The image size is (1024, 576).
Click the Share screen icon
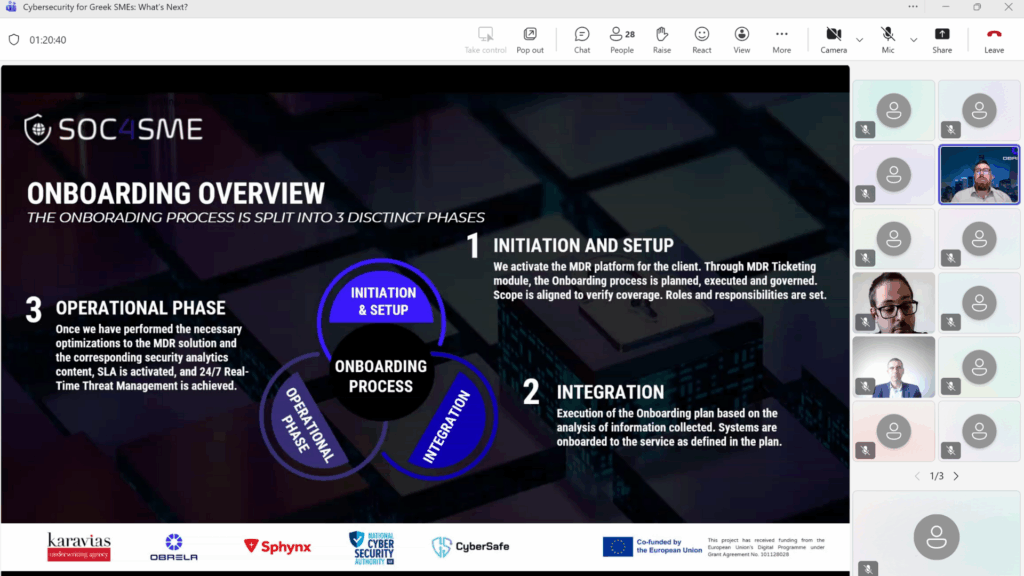point(942,39)
